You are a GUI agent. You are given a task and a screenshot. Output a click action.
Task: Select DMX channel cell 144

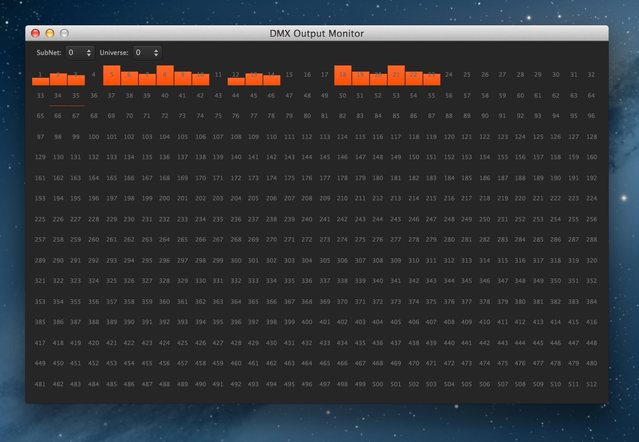pyautogui.click(x=307, y=157)
